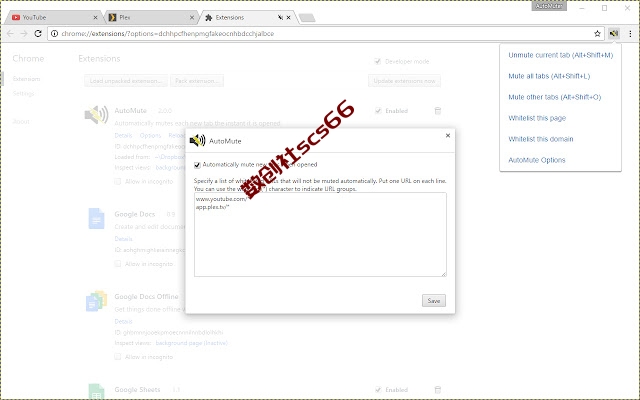
Task: Click the Google Sheets extension icon
Action: click(96, 391)
